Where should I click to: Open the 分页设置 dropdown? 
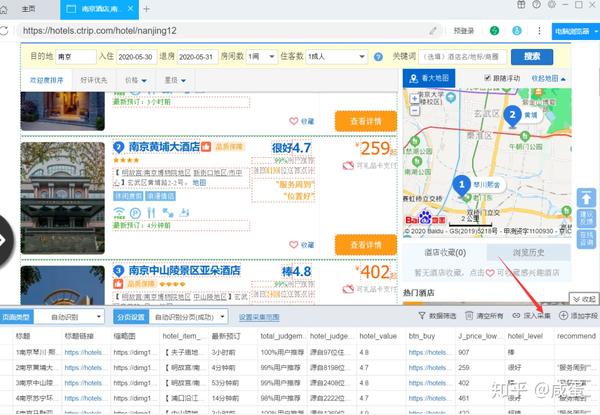188,317
